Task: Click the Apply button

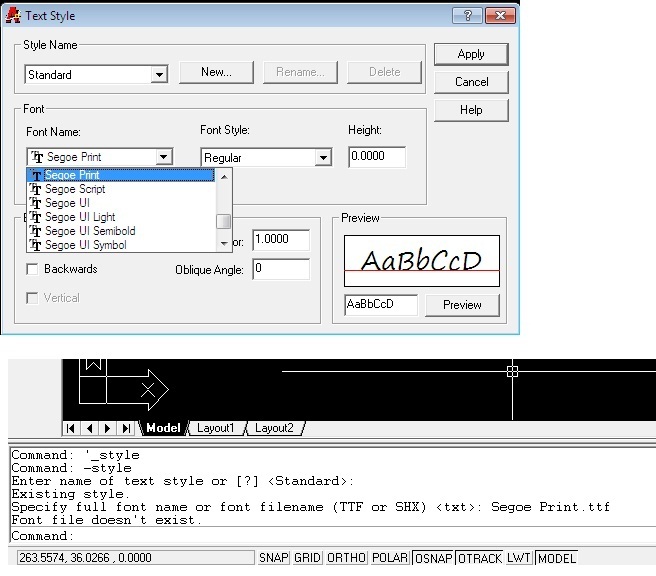Action: [x=471, y=54]
